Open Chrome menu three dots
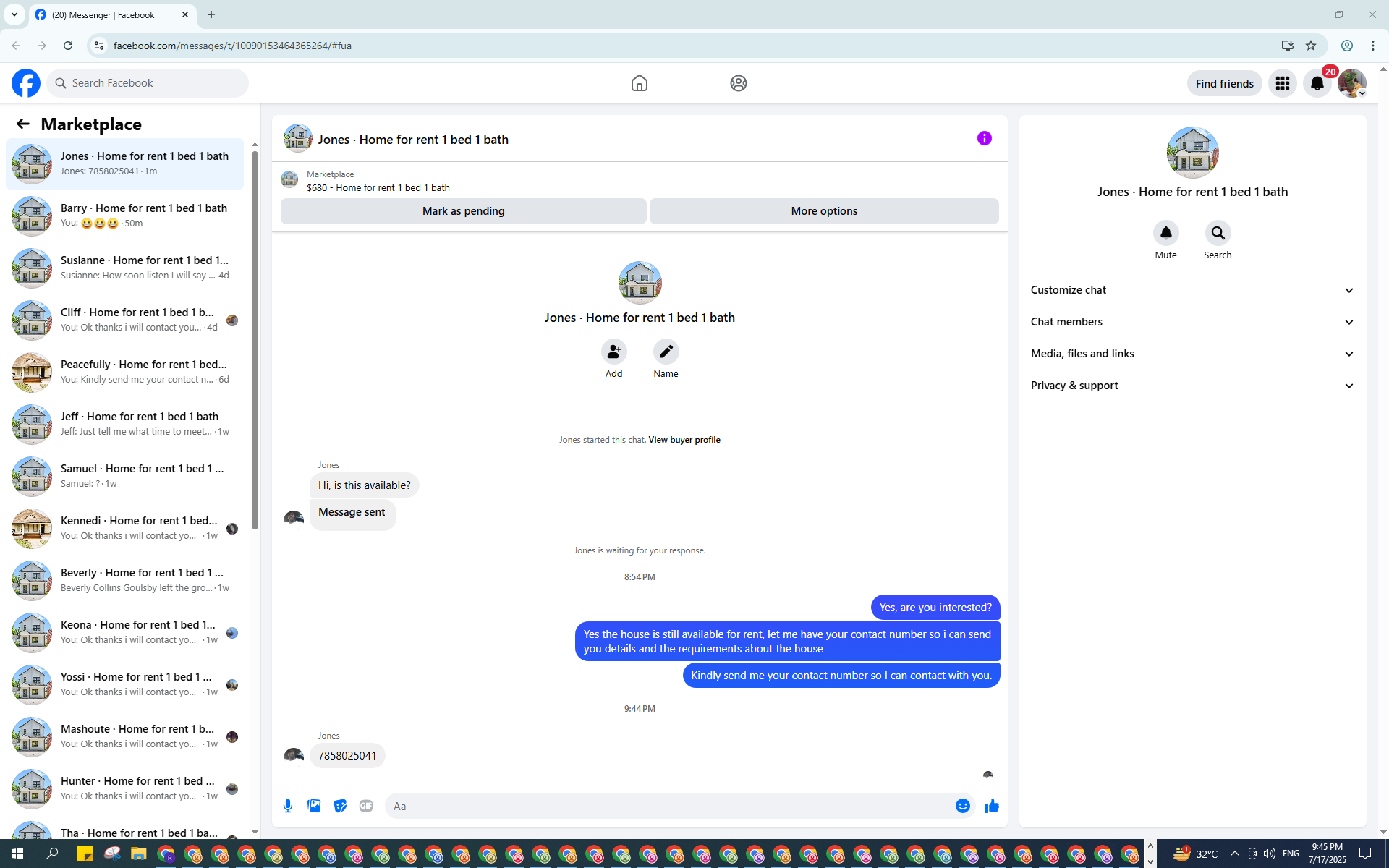 [x=1373, y=46]
